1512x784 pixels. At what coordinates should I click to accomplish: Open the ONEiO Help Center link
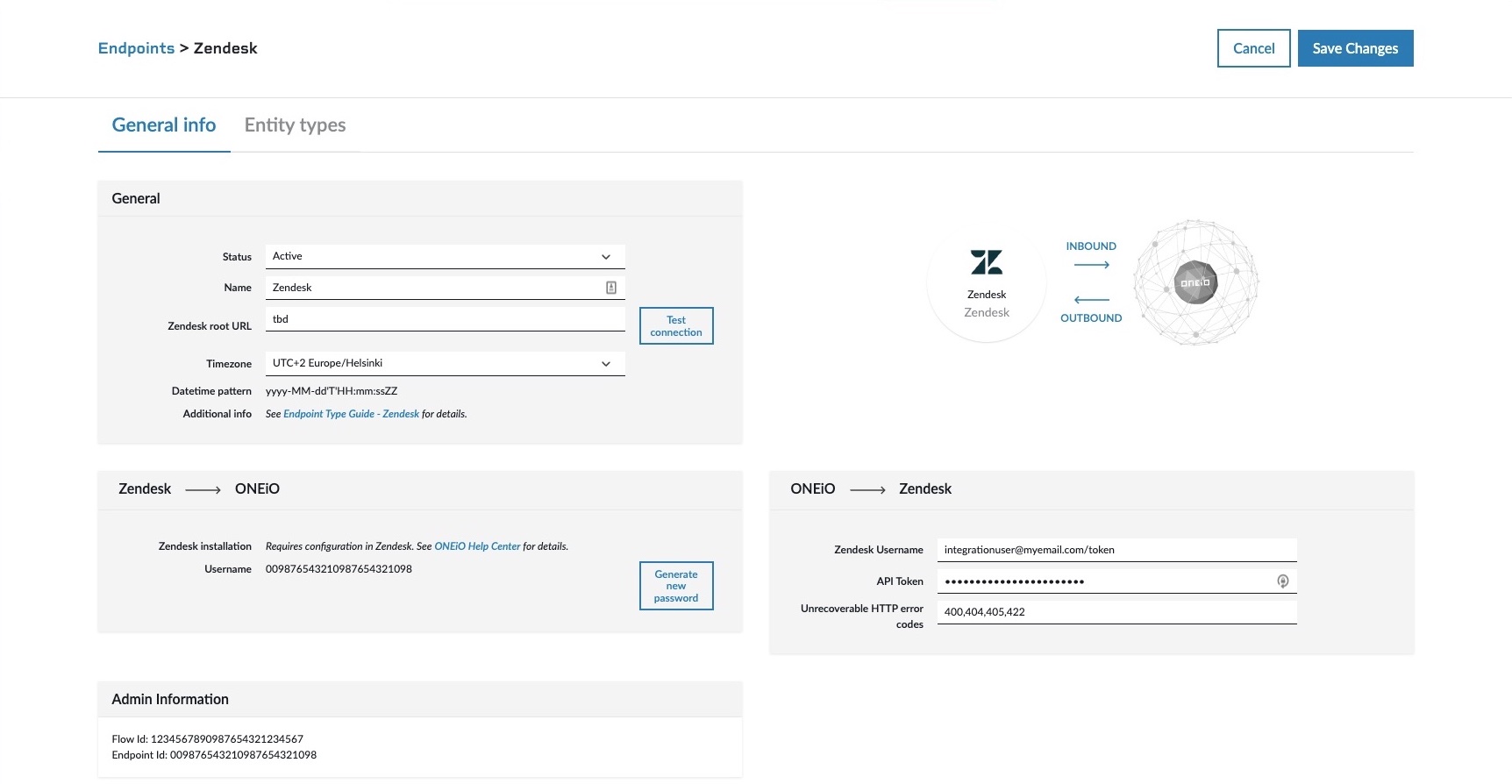[x=478, y=546]
